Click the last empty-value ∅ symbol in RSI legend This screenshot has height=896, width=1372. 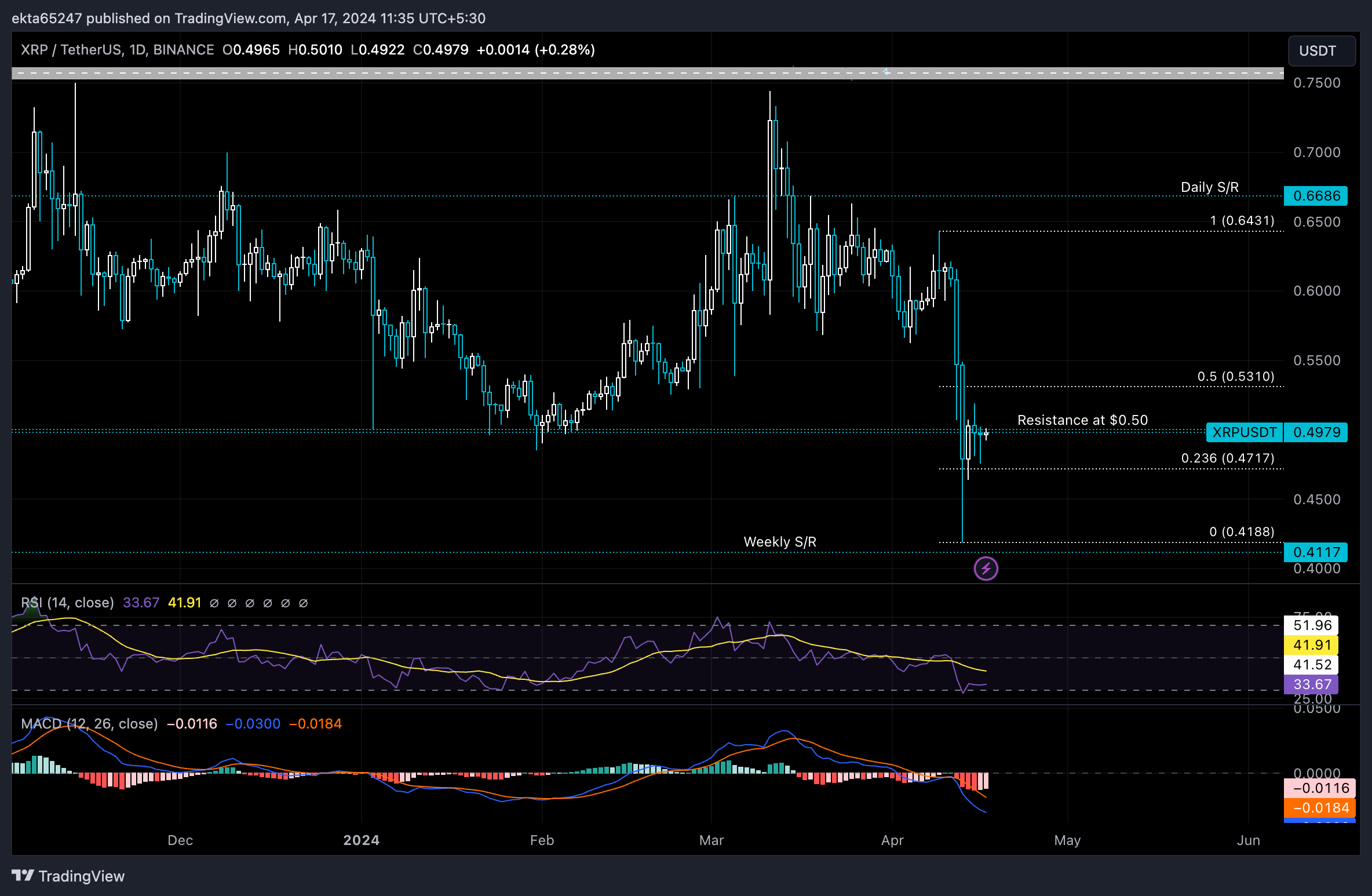[x=303, y=603]
